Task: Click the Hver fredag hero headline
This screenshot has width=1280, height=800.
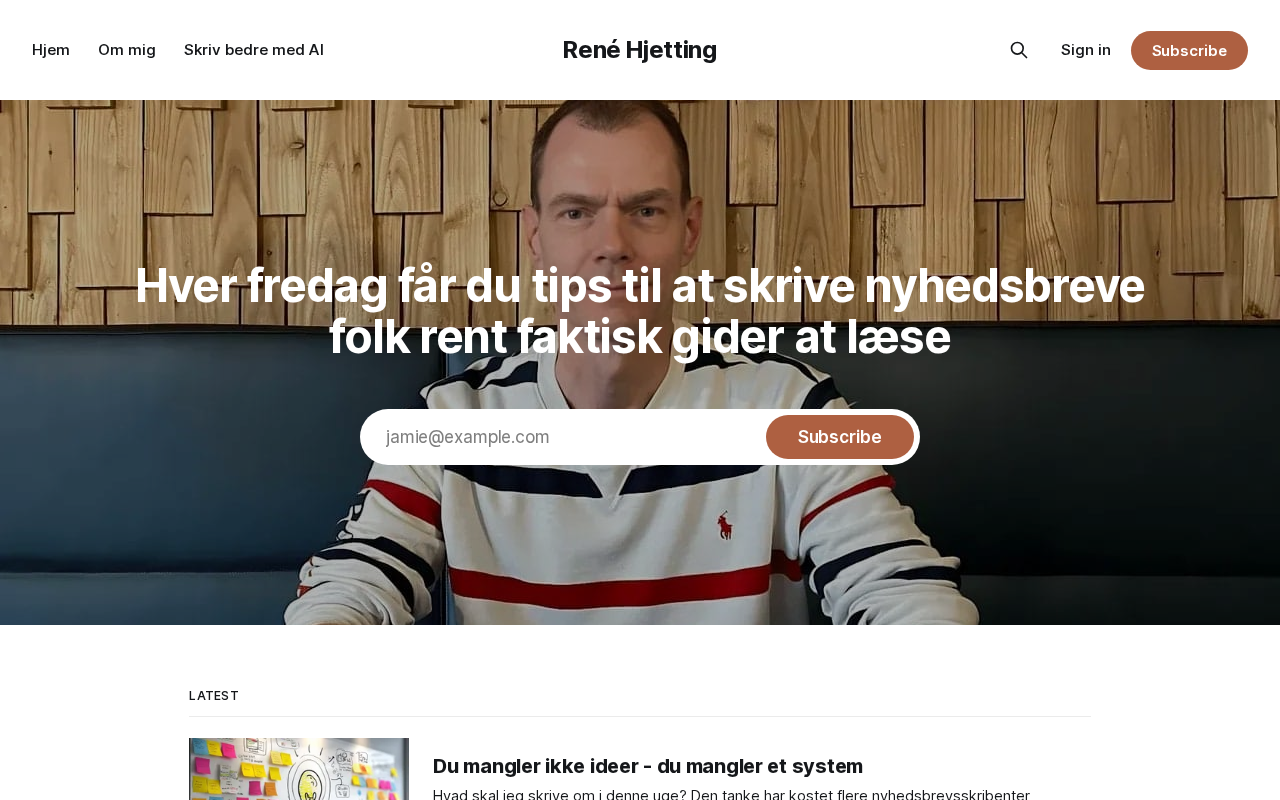Action: (x=640, y=311)
